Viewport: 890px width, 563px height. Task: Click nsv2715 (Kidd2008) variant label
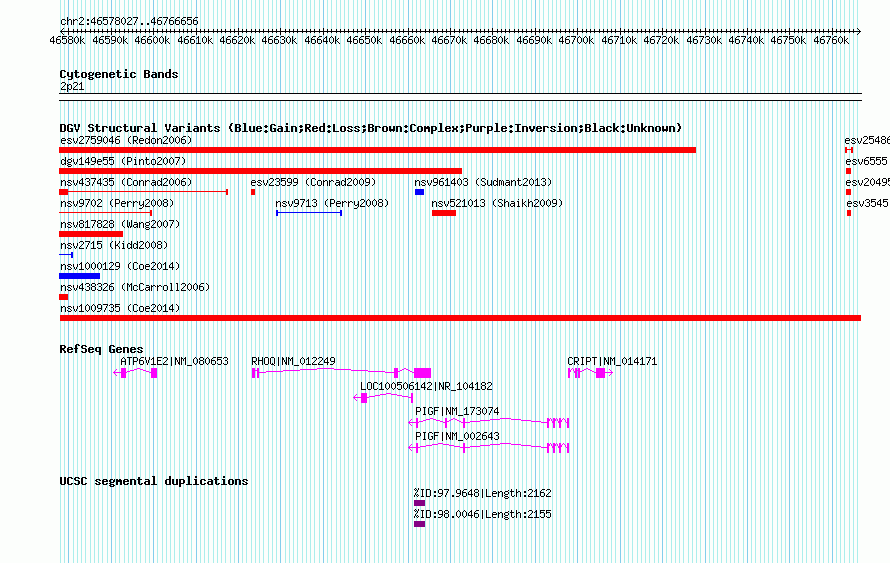[x=114, y=245]
